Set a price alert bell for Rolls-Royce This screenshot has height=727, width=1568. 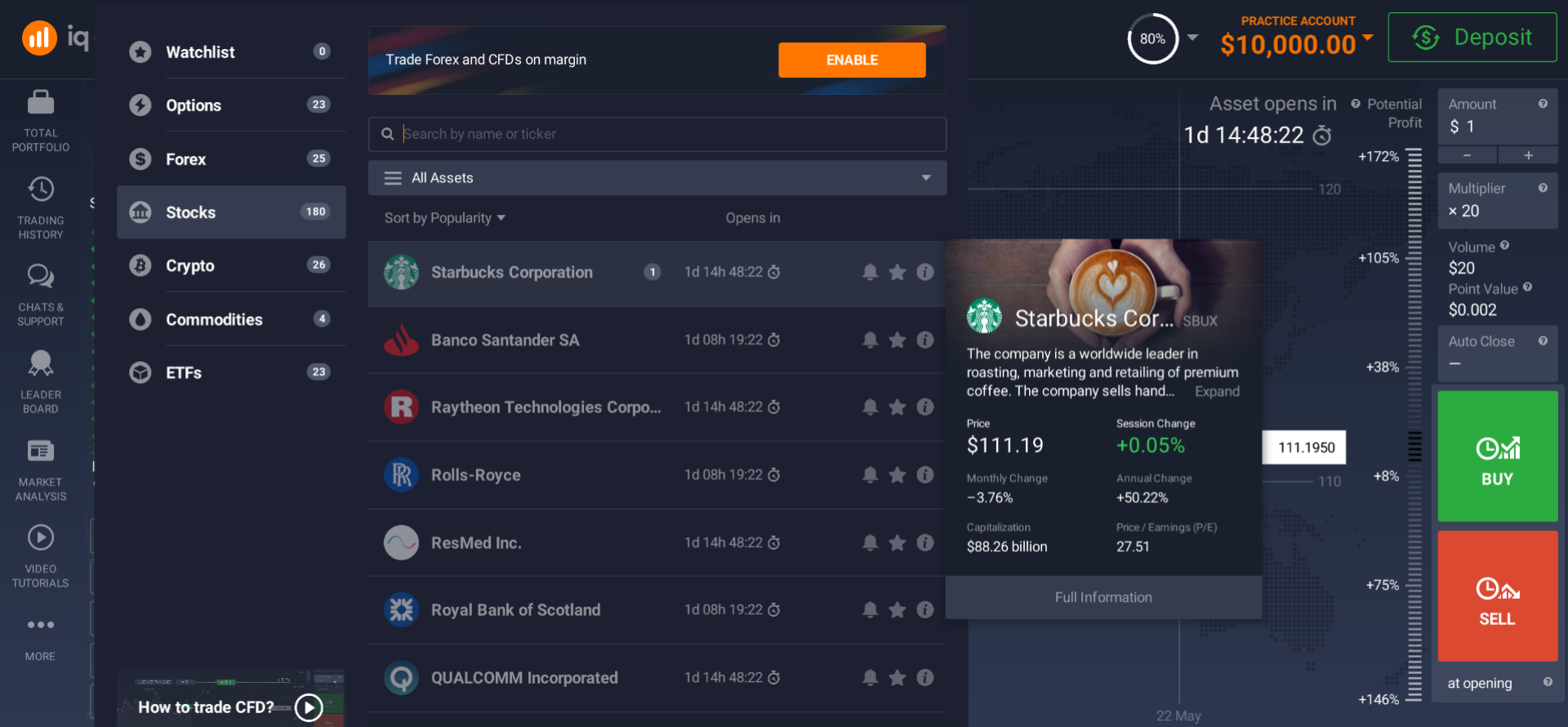point(870,475)
